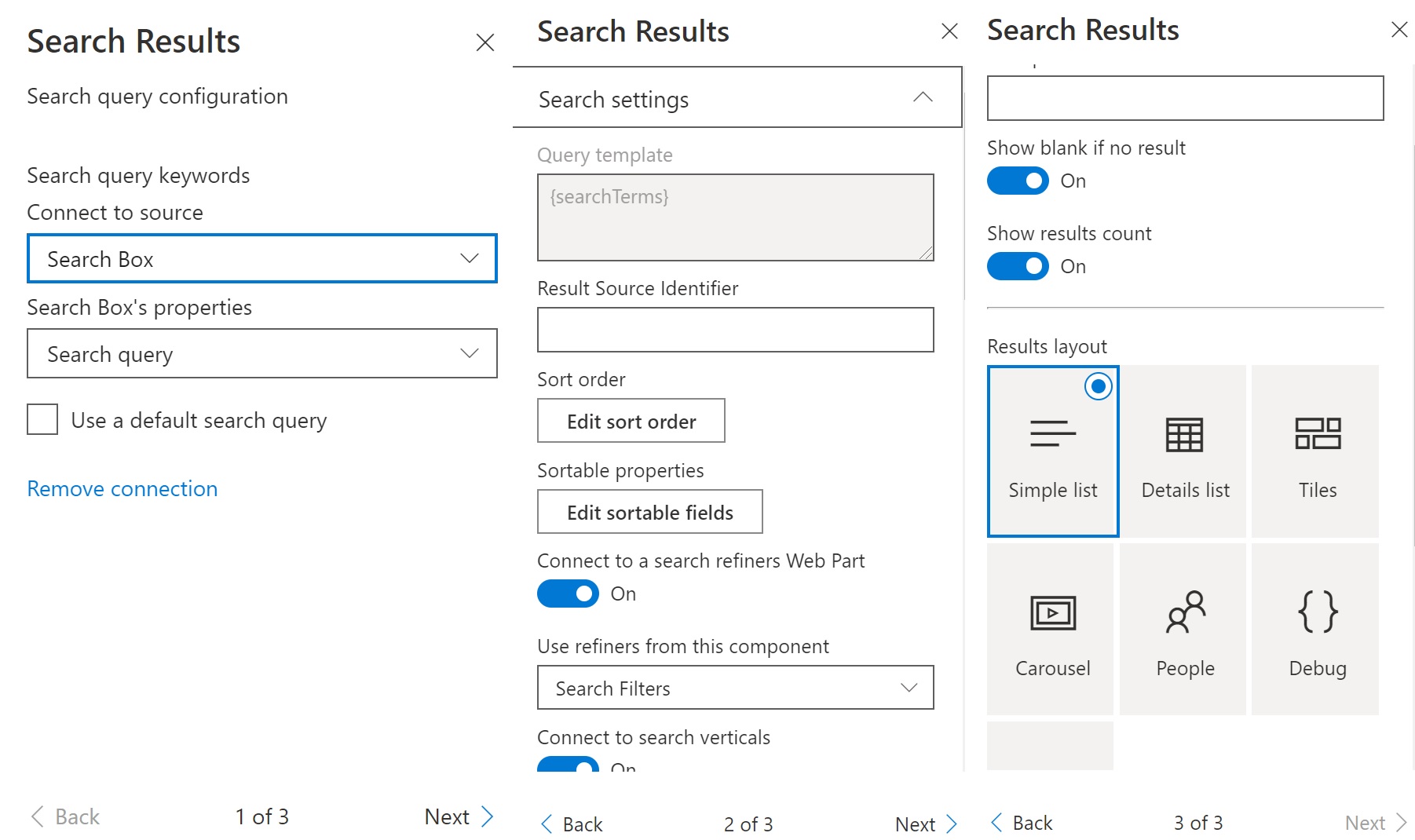
Task: Turn off Show blank if no result
Action: click(1018, 181)
